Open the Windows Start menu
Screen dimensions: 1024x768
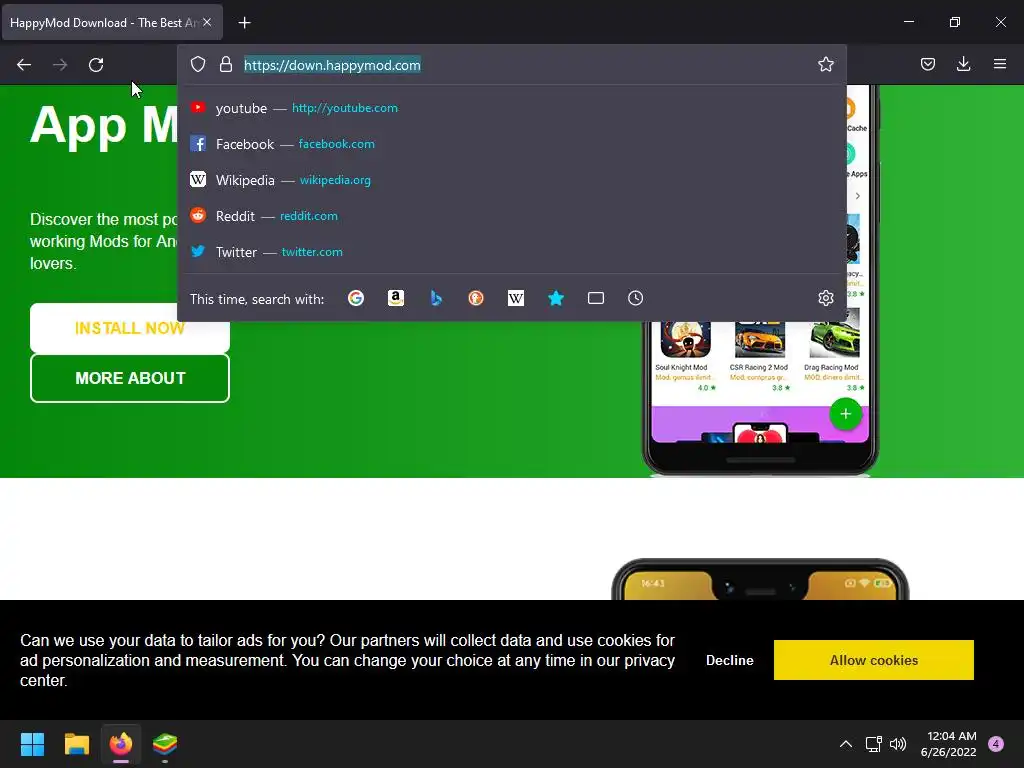pyautogui.click(x=32, y=744)
